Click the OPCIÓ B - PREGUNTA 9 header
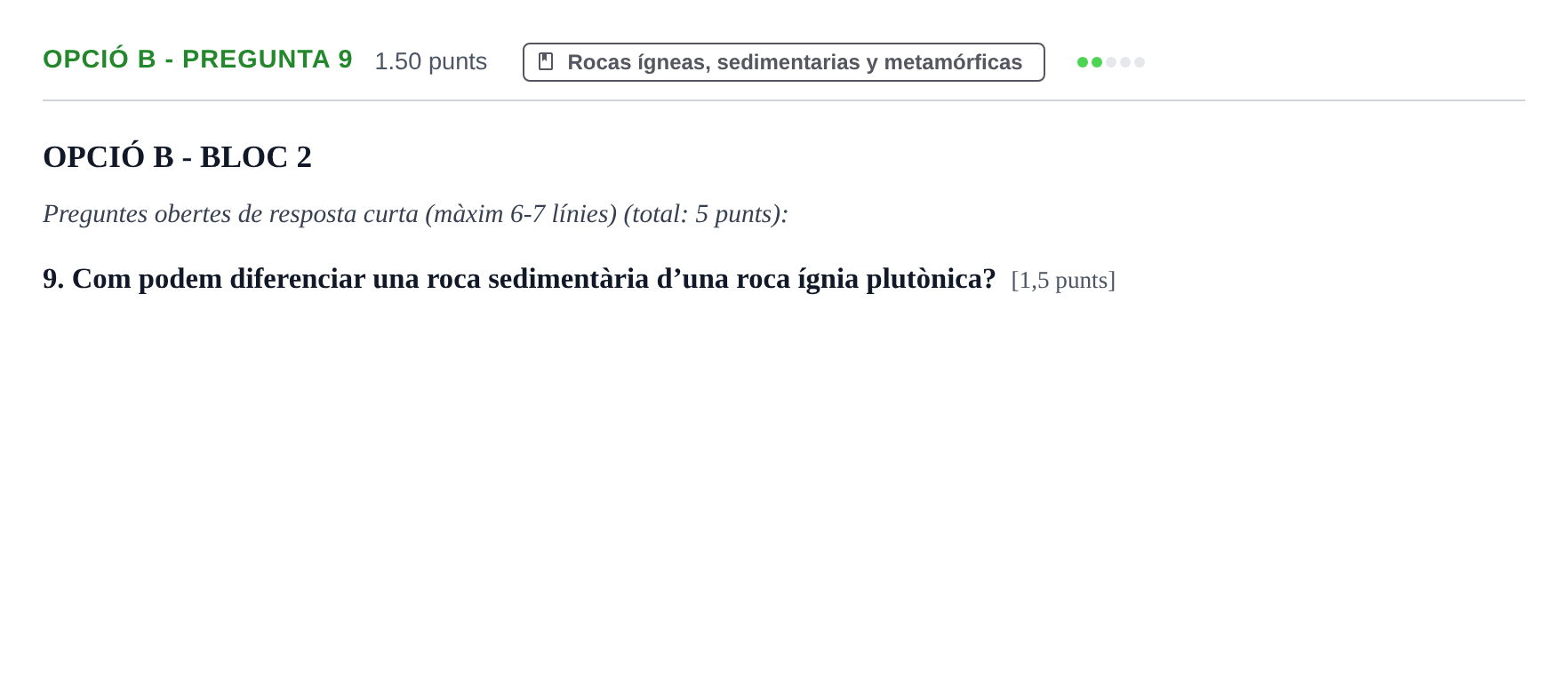 tap(197, 60)
